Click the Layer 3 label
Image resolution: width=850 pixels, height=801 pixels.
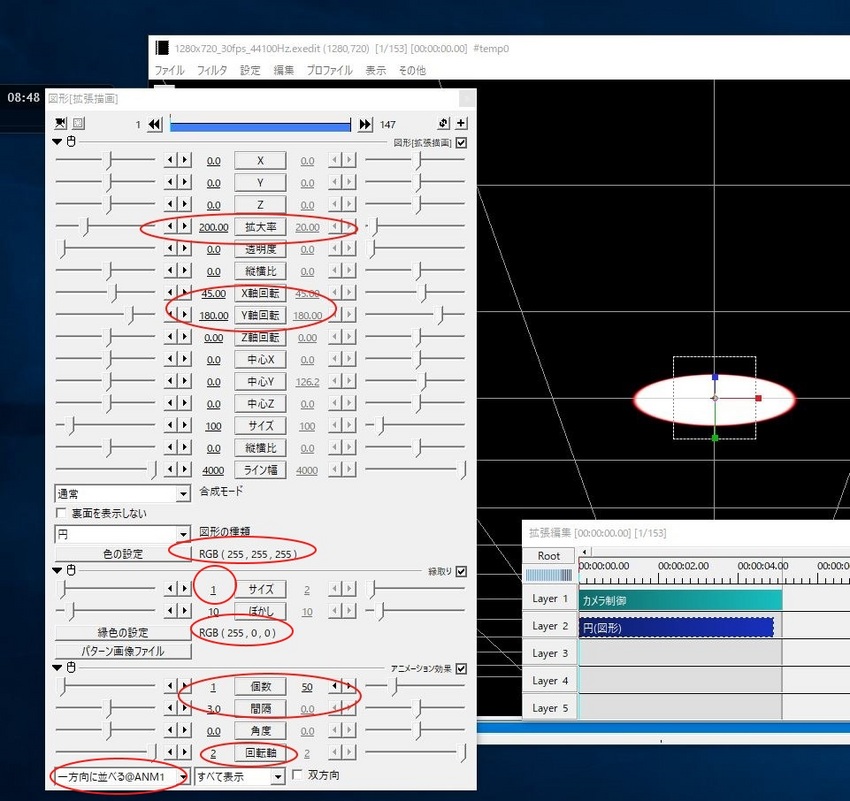[550, 653]
